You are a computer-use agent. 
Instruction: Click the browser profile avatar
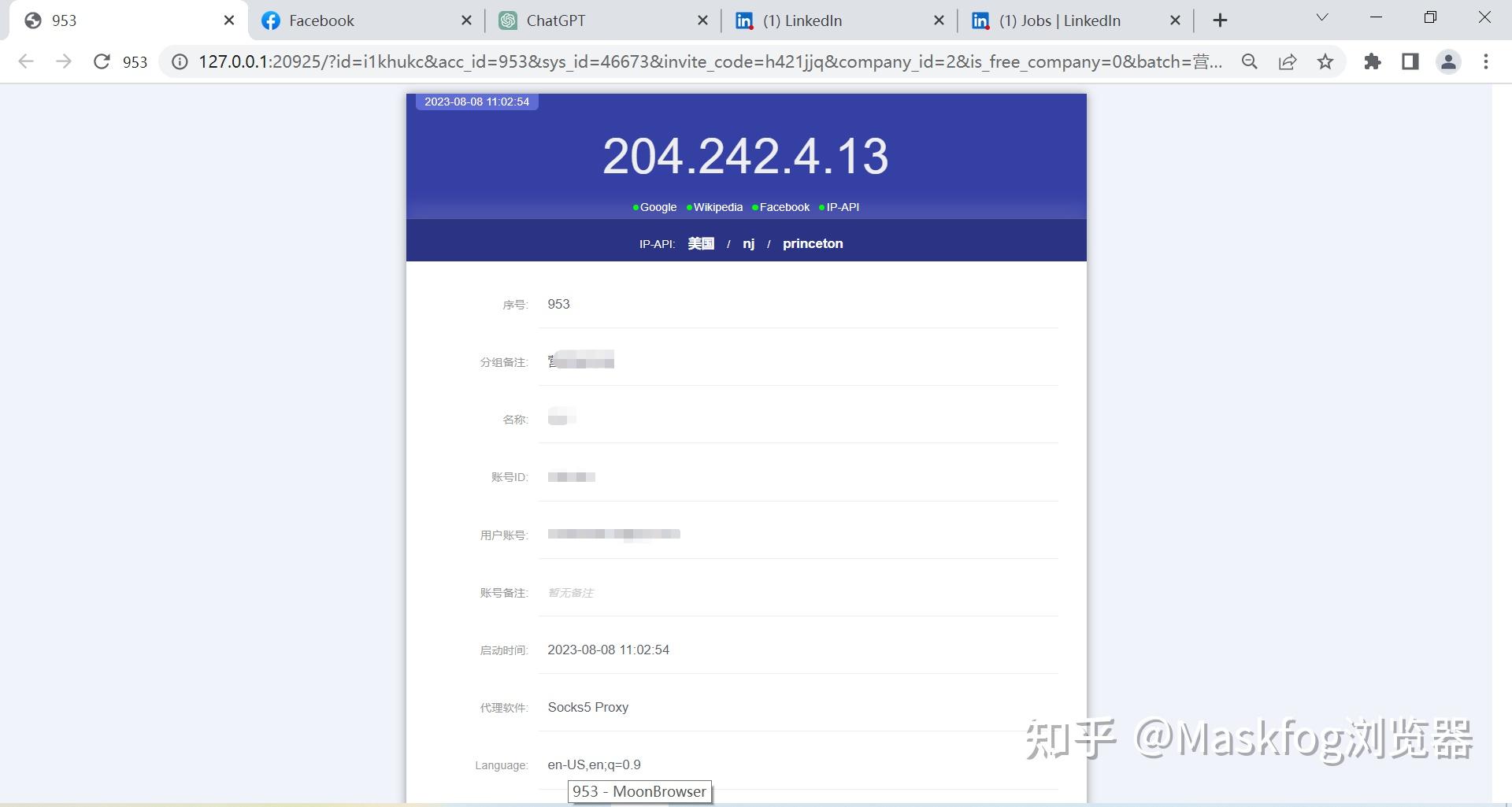point(1449,61)
